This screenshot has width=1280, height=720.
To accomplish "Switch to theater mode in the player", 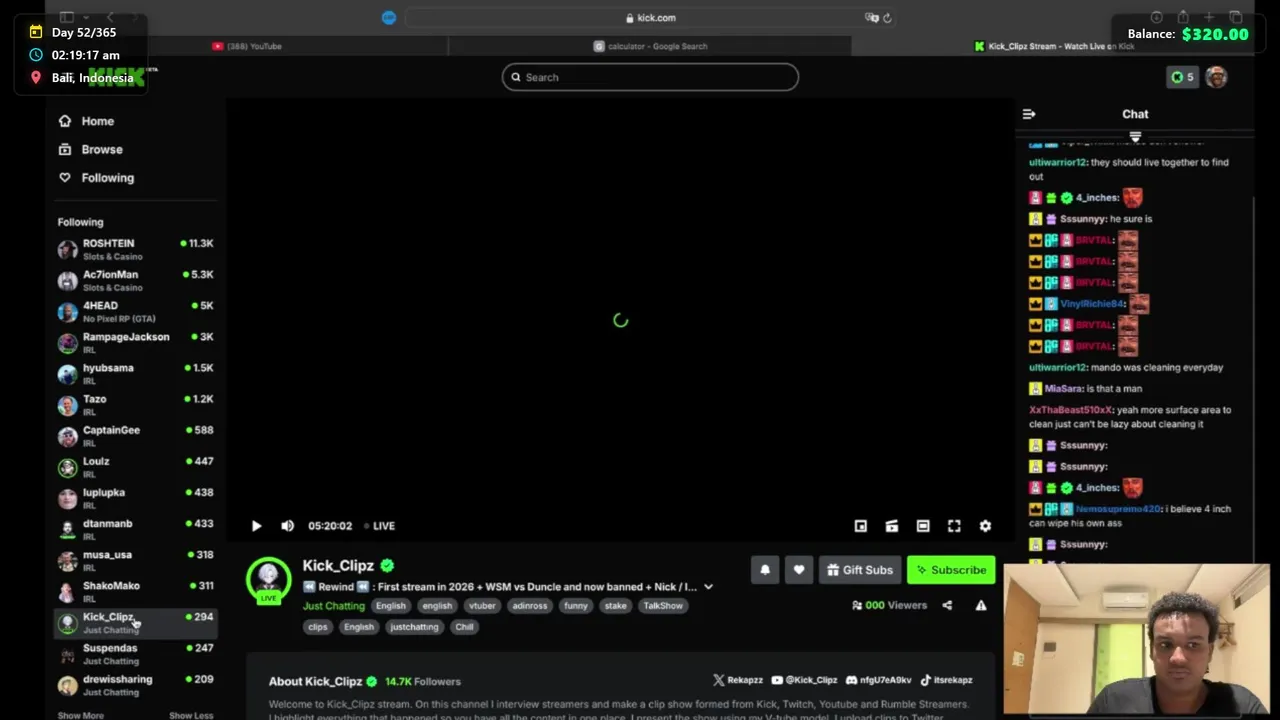I will [x=923, y=526].
